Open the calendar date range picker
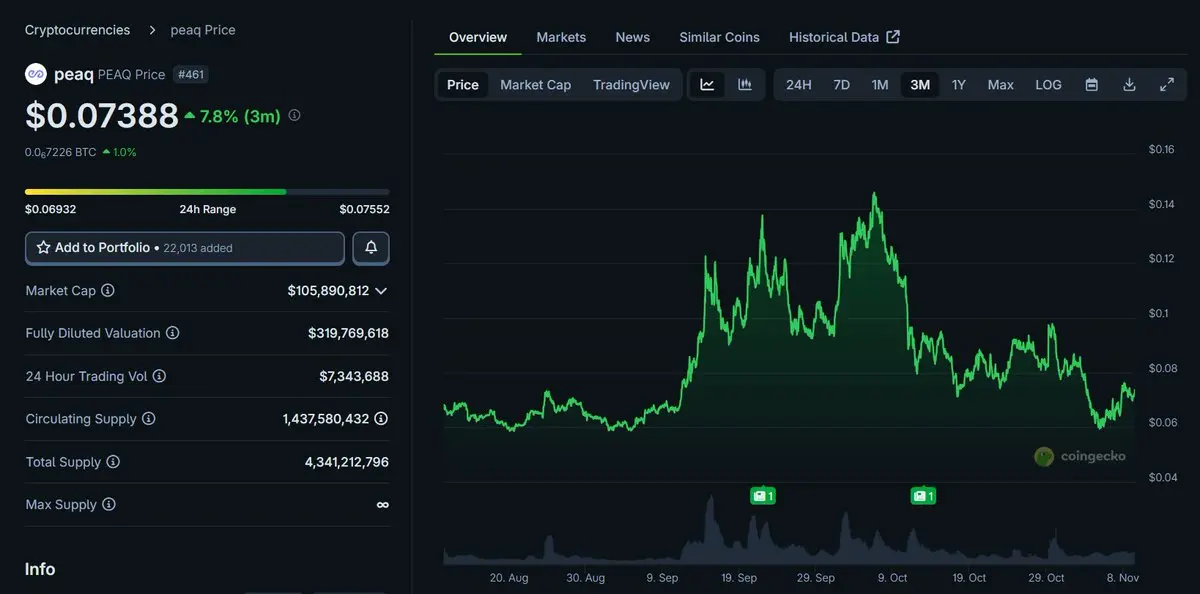The width and height of the screenshot is (1200, 594). pyautogui.click(x=1092, y=85)
